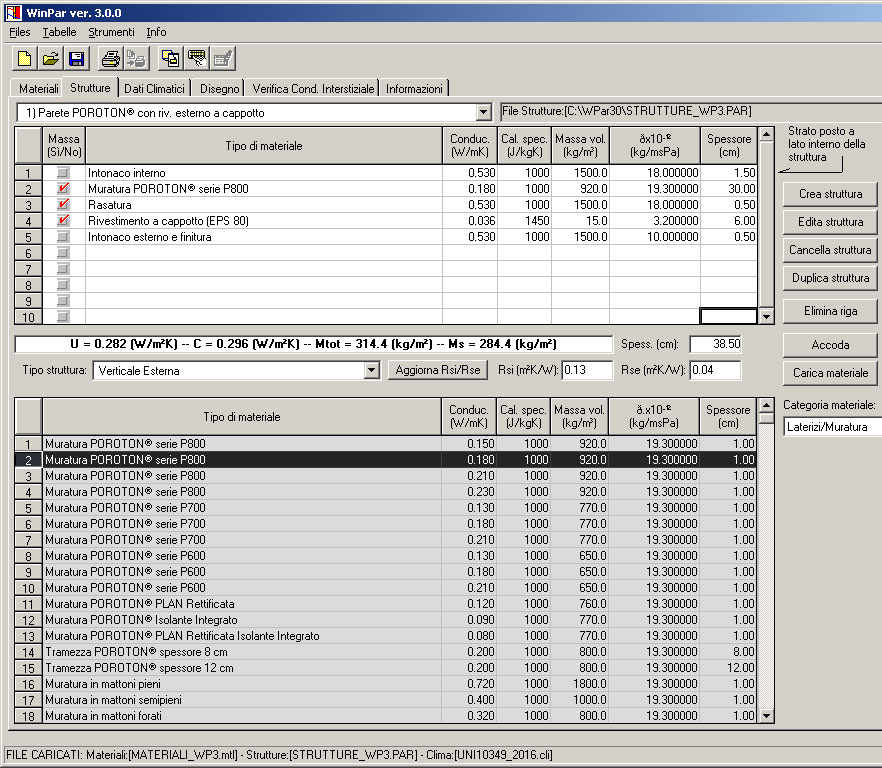Select the 'Muratura in mattoni pieni' row
The image size is (882, 768).
click(385, 684)
